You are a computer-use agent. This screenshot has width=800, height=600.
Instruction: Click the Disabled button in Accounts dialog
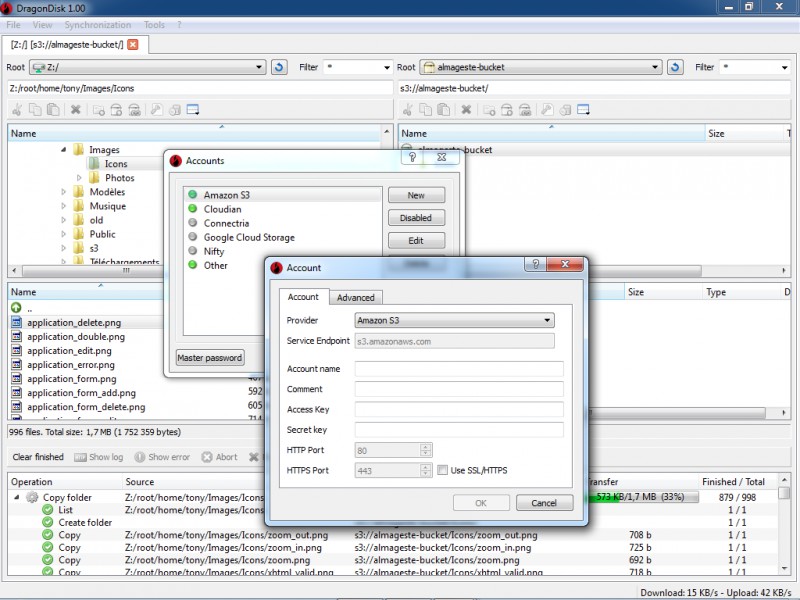[416, 218]
